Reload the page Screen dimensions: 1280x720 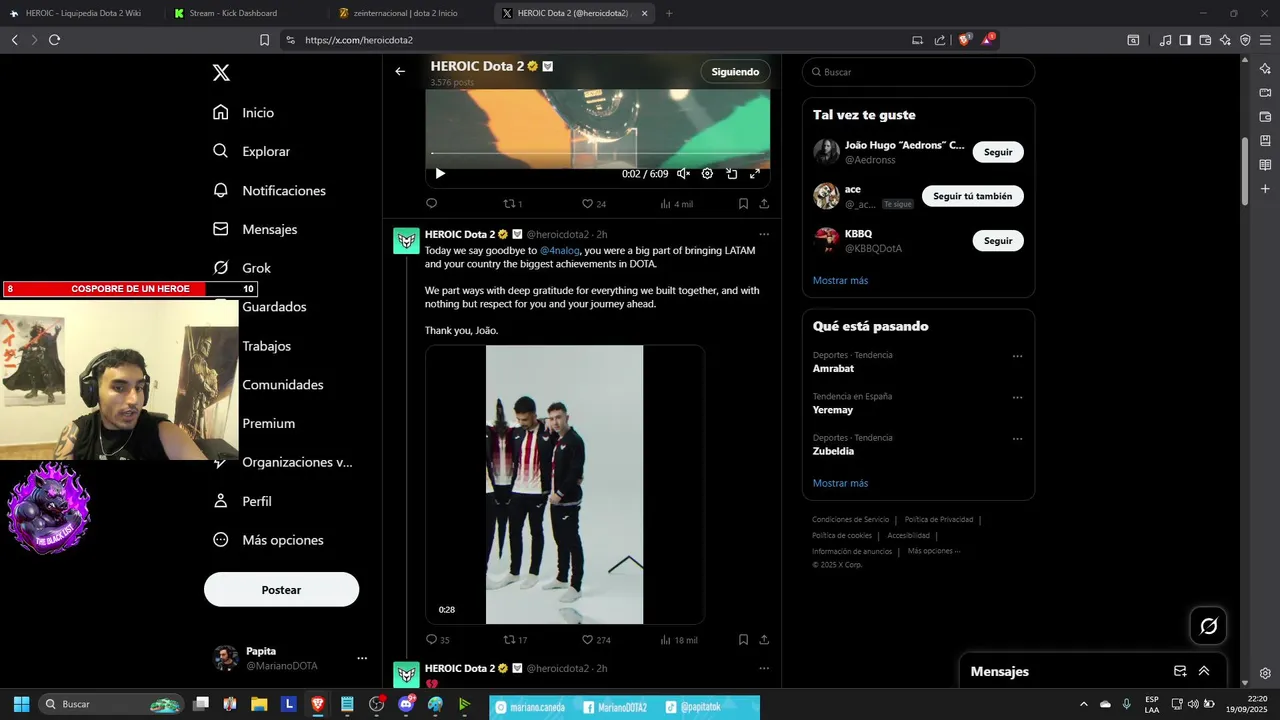click(x=54, y=40)
